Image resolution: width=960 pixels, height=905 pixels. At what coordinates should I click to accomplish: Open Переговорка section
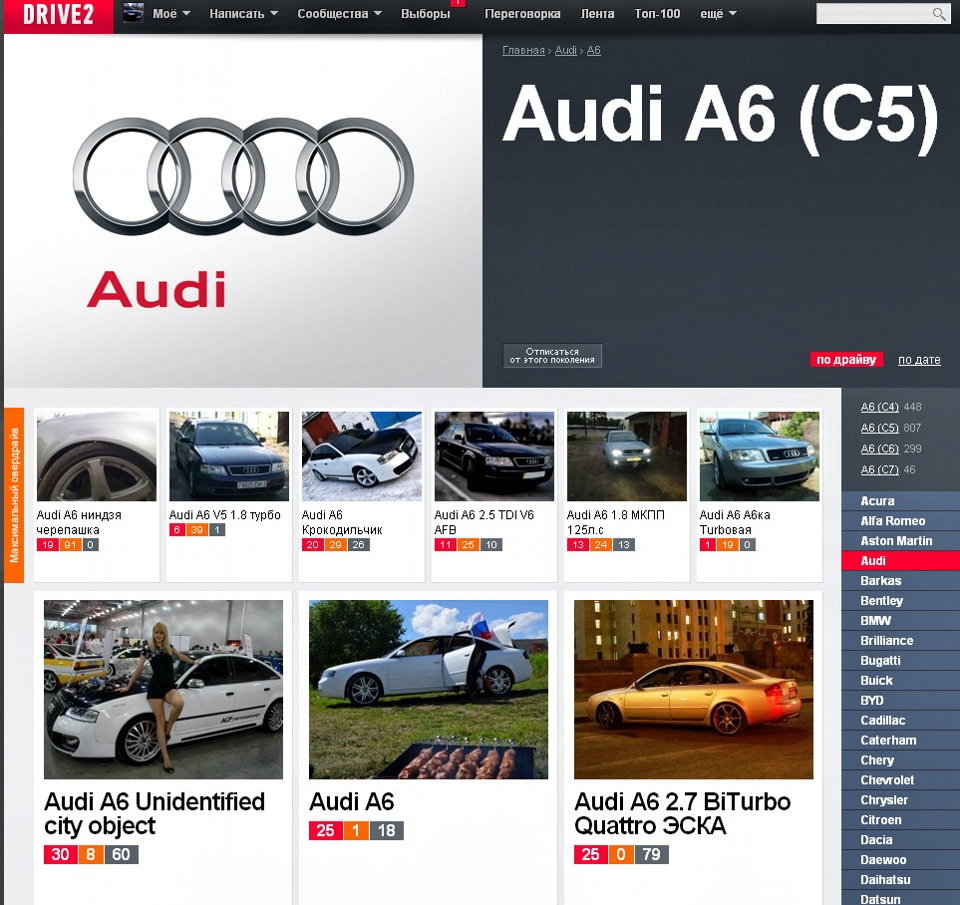(522, 13)
